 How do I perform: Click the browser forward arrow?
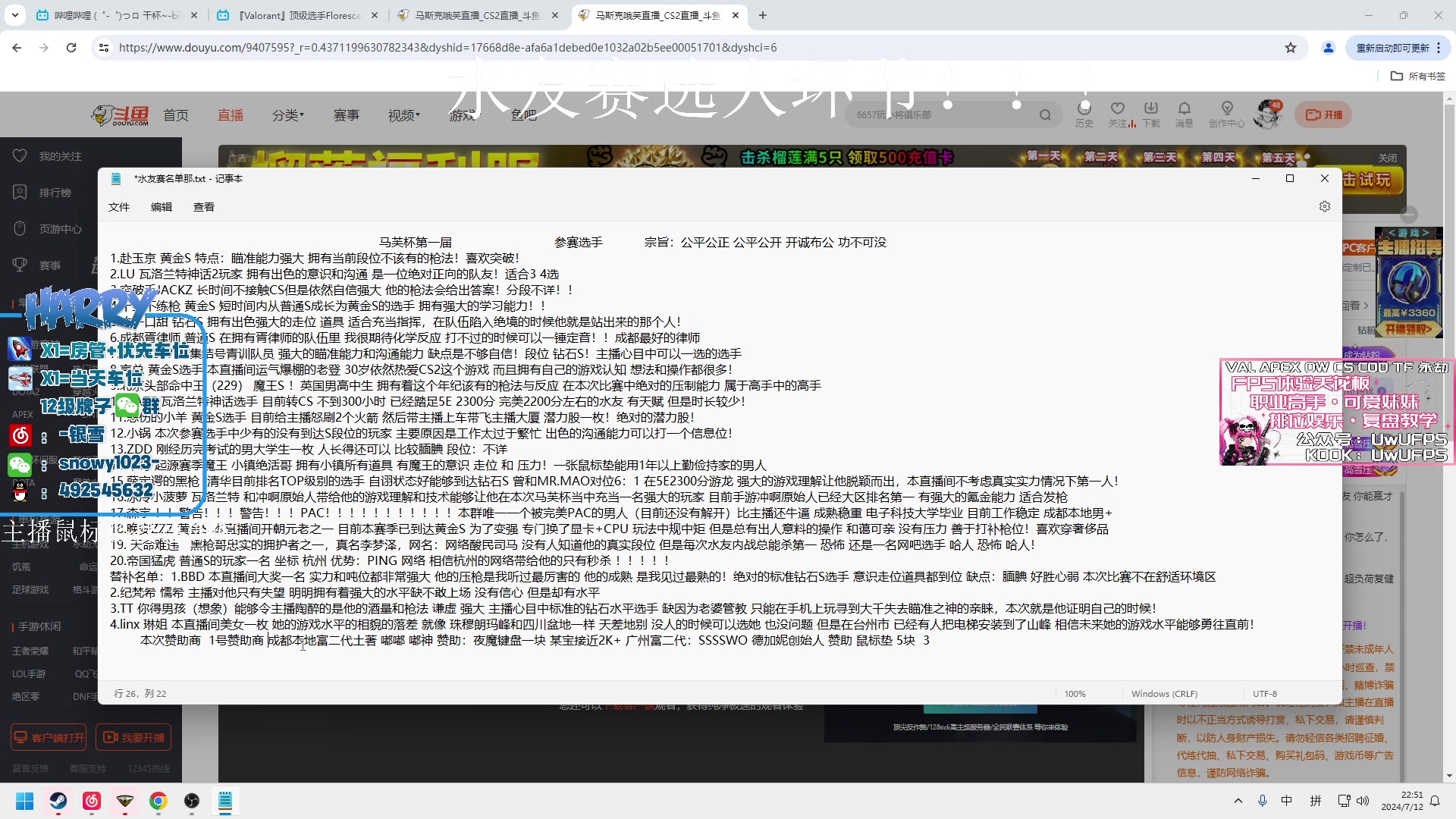[x=44, y=47]
